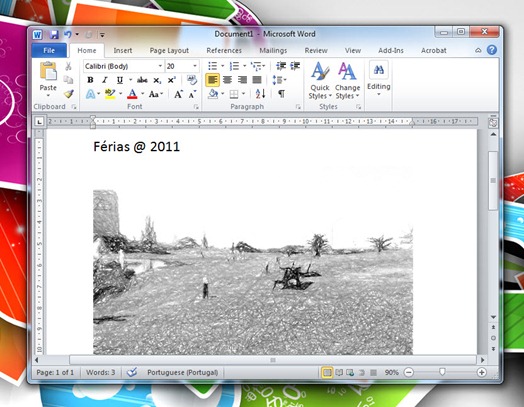Click the Paste button
Image resolution: width=524 pixels, height=407 pixels.
point(48,80)
